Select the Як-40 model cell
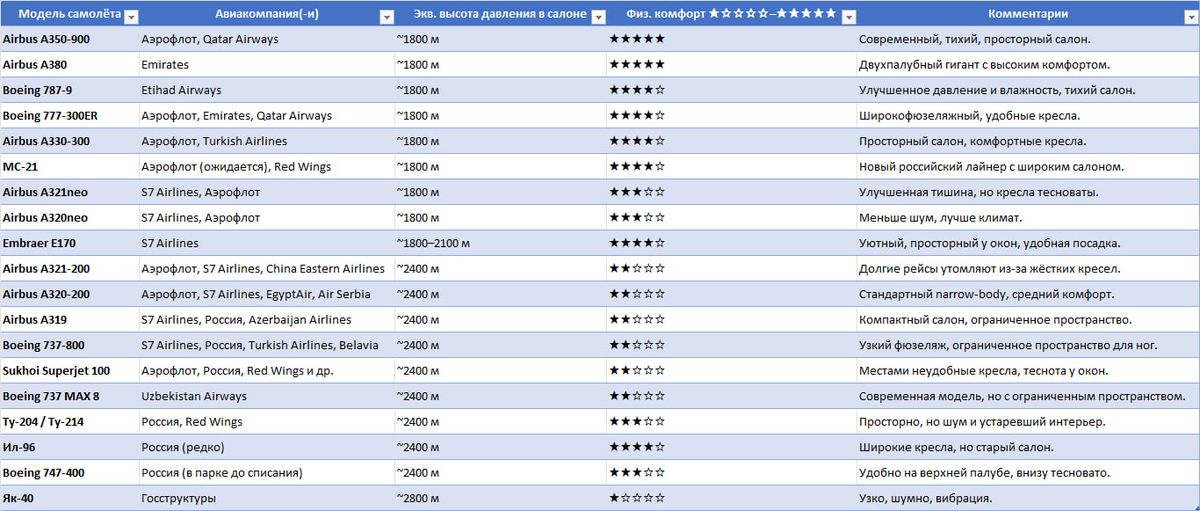The width and height of the screenshot is (1200, 511). click(x=69, y=498)
